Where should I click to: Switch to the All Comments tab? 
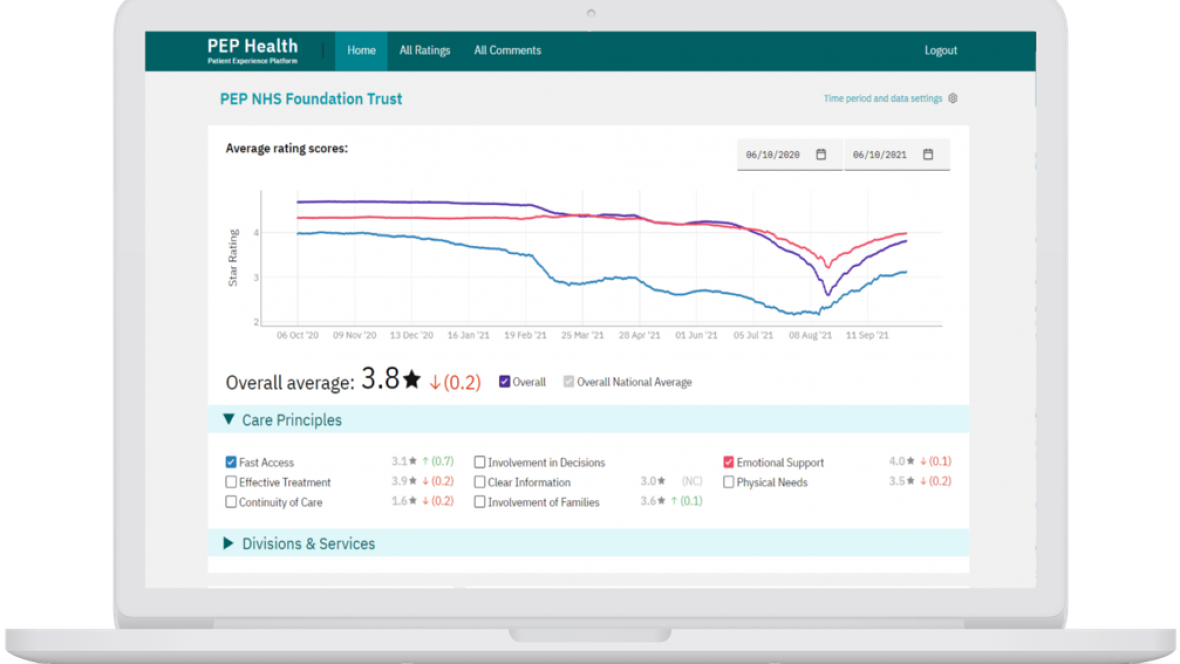(x=507, y=50)
